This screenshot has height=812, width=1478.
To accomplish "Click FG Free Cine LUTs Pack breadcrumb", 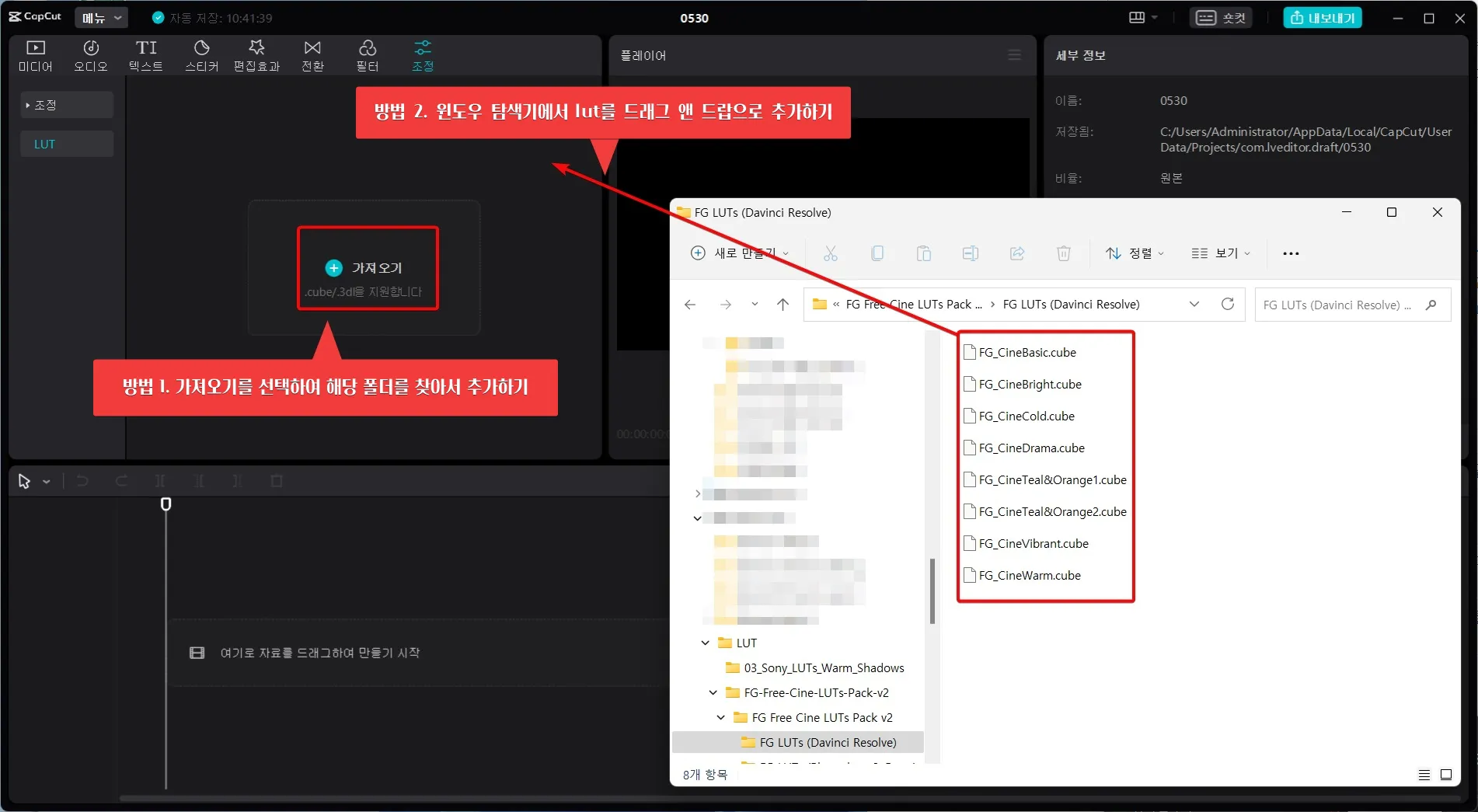I will tap(914, 305).
